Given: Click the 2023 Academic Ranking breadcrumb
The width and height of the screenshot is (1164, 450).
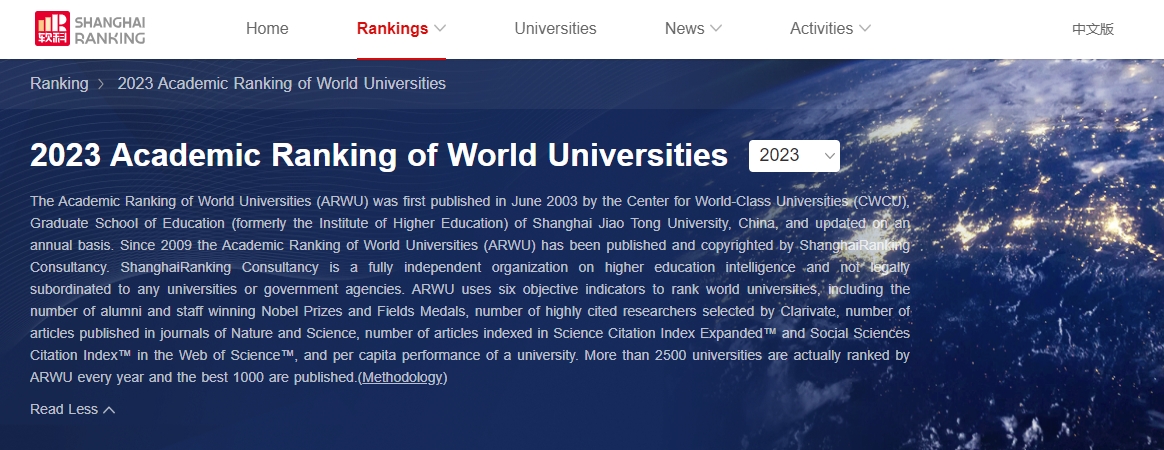Looking at the screenshot, I should click(281, 83).
